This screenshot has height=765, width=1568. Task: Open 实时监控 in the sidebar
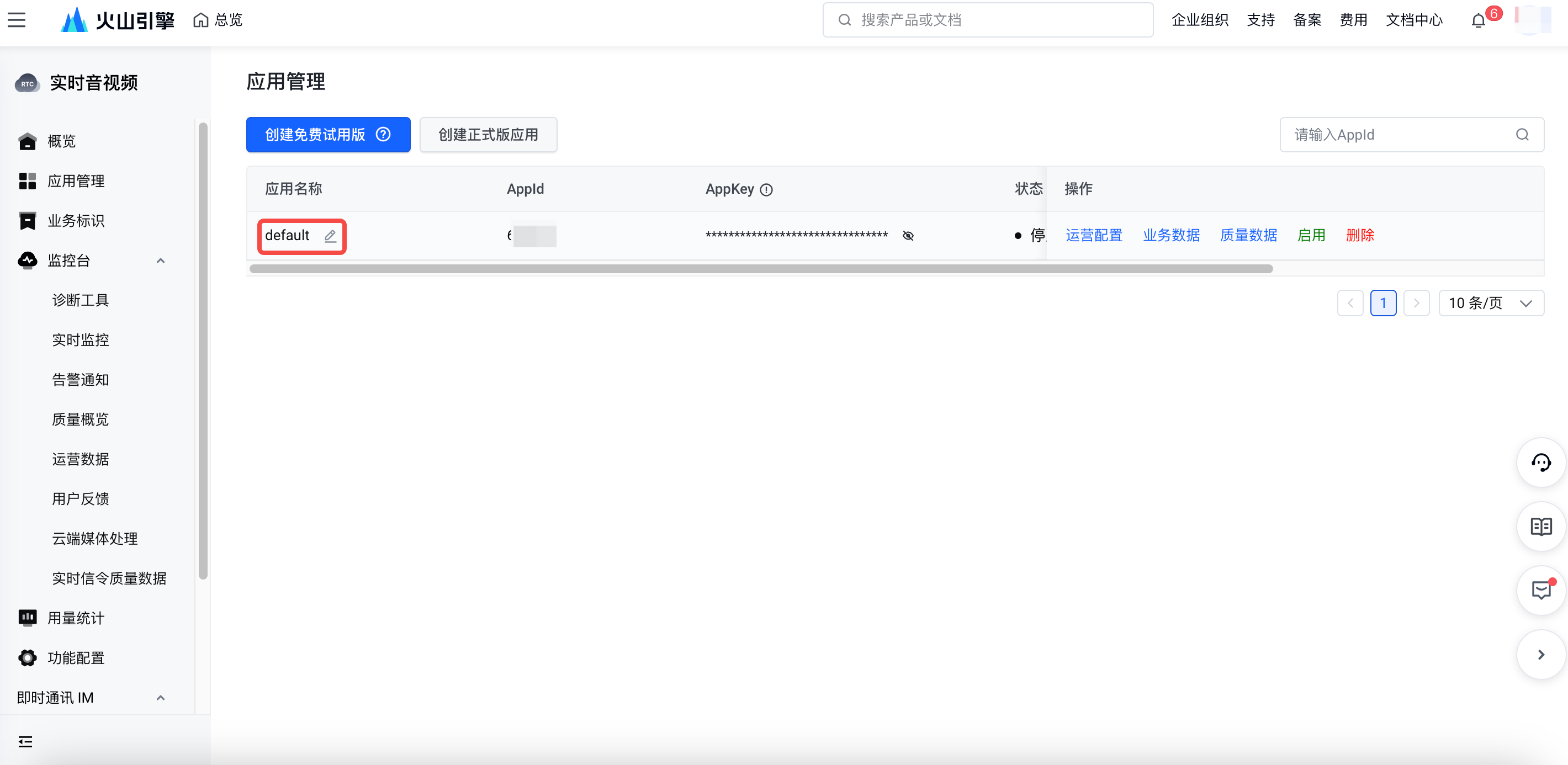(x=81, y=339)
